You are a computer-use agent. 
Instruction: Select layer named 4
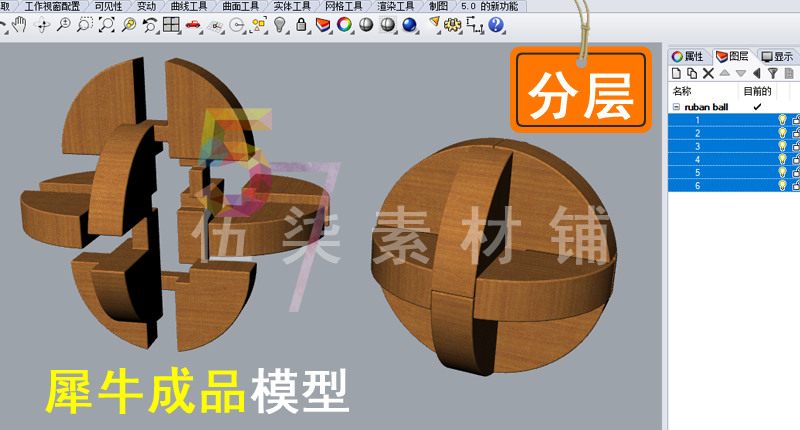[697, 160]
